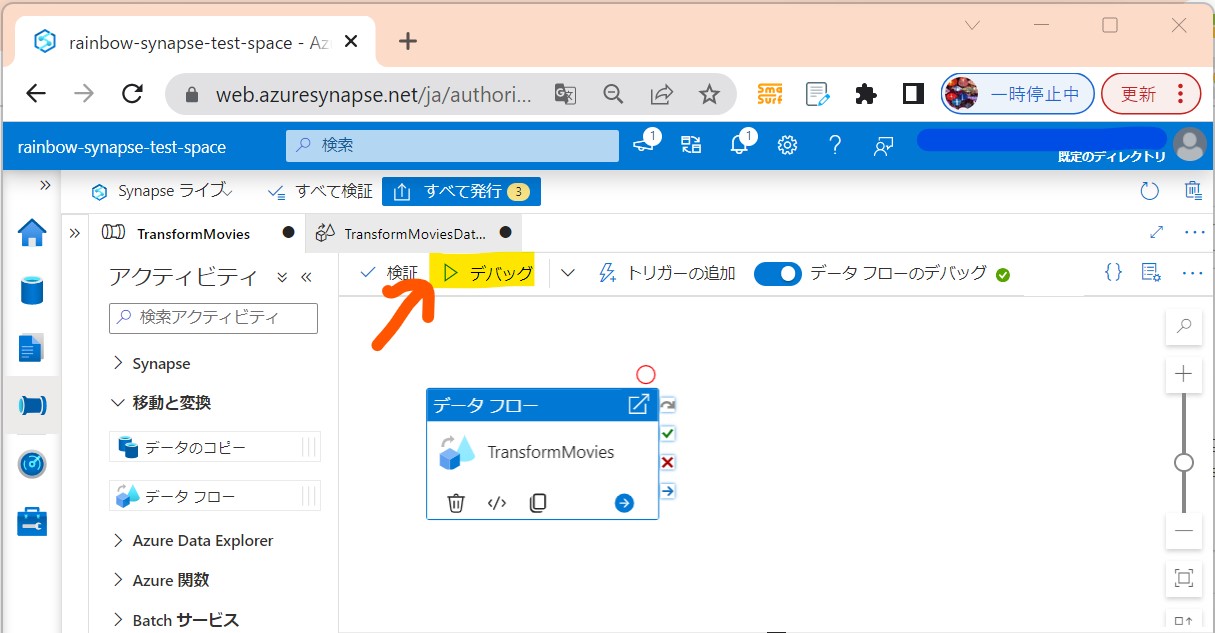Switch directory and subscription icon
Viewport: 1215px width, 633px height.
tap(691, 146)
